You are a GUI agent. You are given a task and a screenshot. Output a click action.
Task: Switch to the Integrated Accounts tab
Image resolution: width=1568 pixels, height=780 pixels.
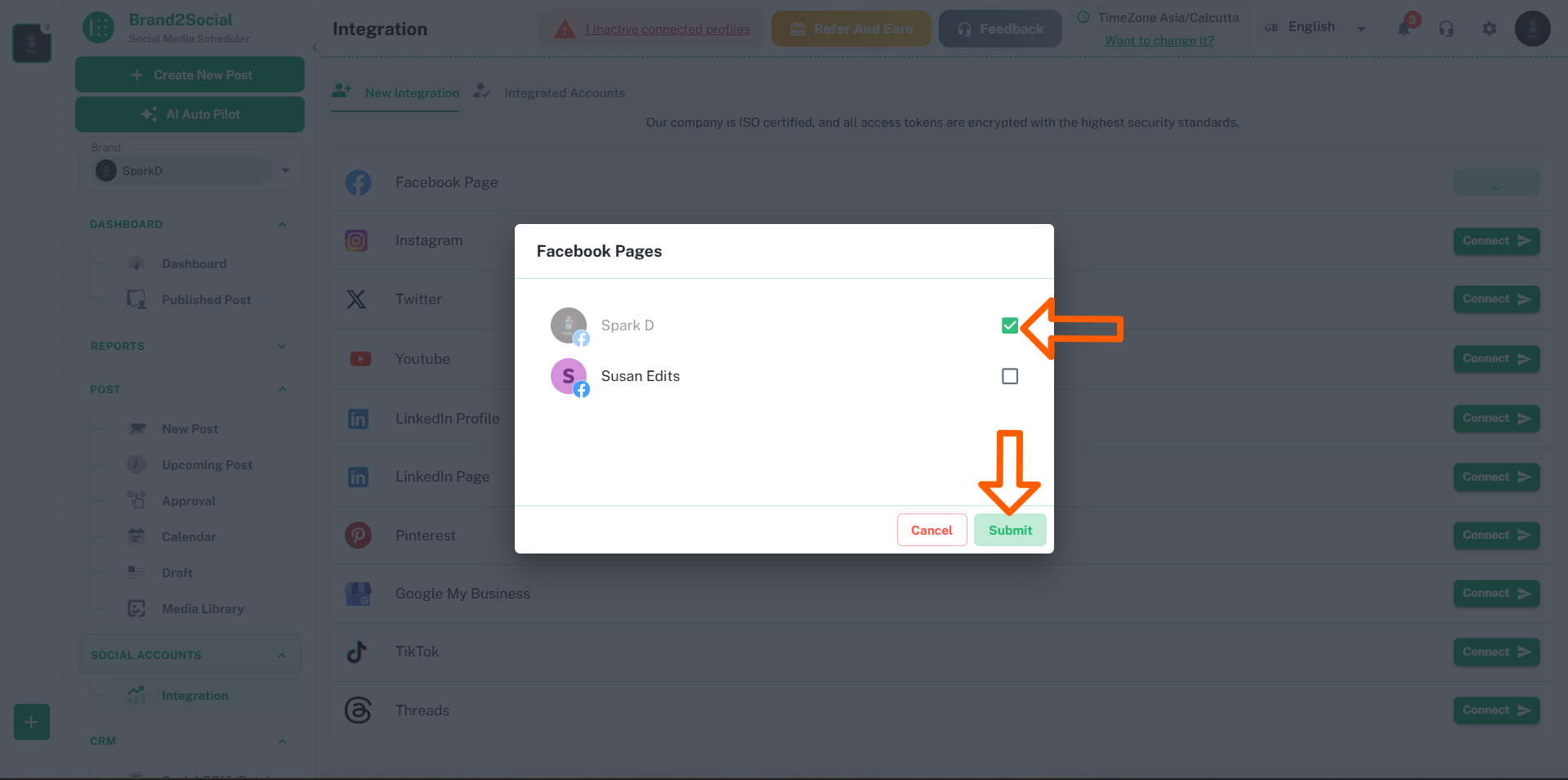tap(564, 92)
